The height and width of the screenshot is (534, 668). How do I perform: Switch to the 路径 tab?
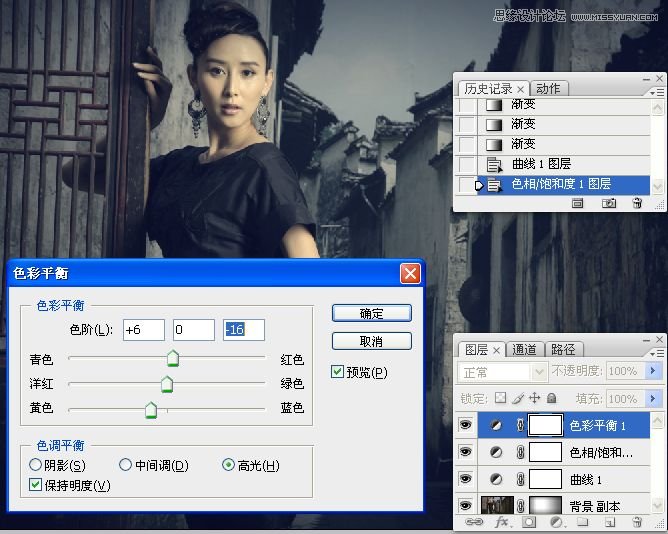click(x=563, y=350)
